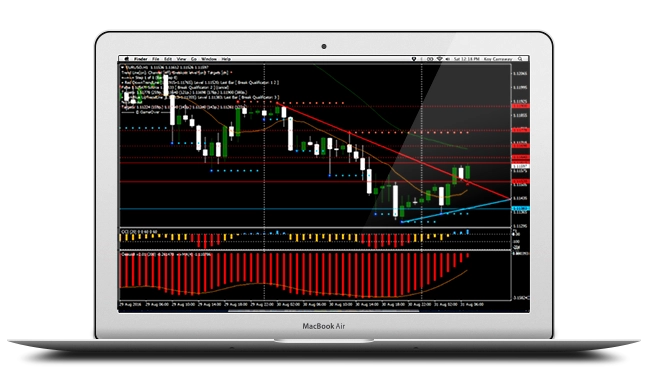The image size is (650, 390).
Task: Click the menu bar clock showing Sat time
Action: tap(466, 59)
